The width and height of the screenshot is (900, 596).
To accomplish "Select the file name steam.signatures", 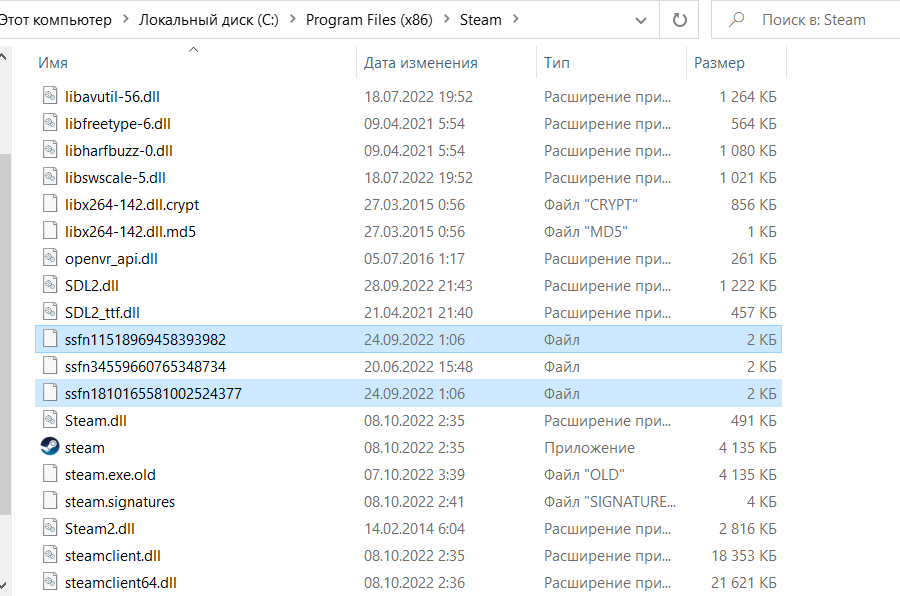I will coord(119,501).
